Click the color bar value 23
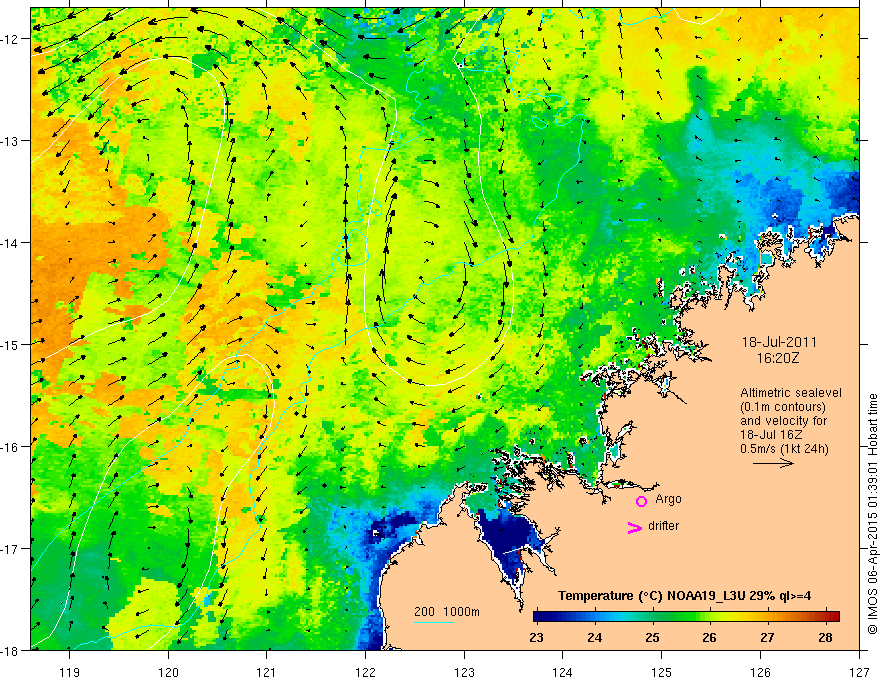 (x=537, y=637)
